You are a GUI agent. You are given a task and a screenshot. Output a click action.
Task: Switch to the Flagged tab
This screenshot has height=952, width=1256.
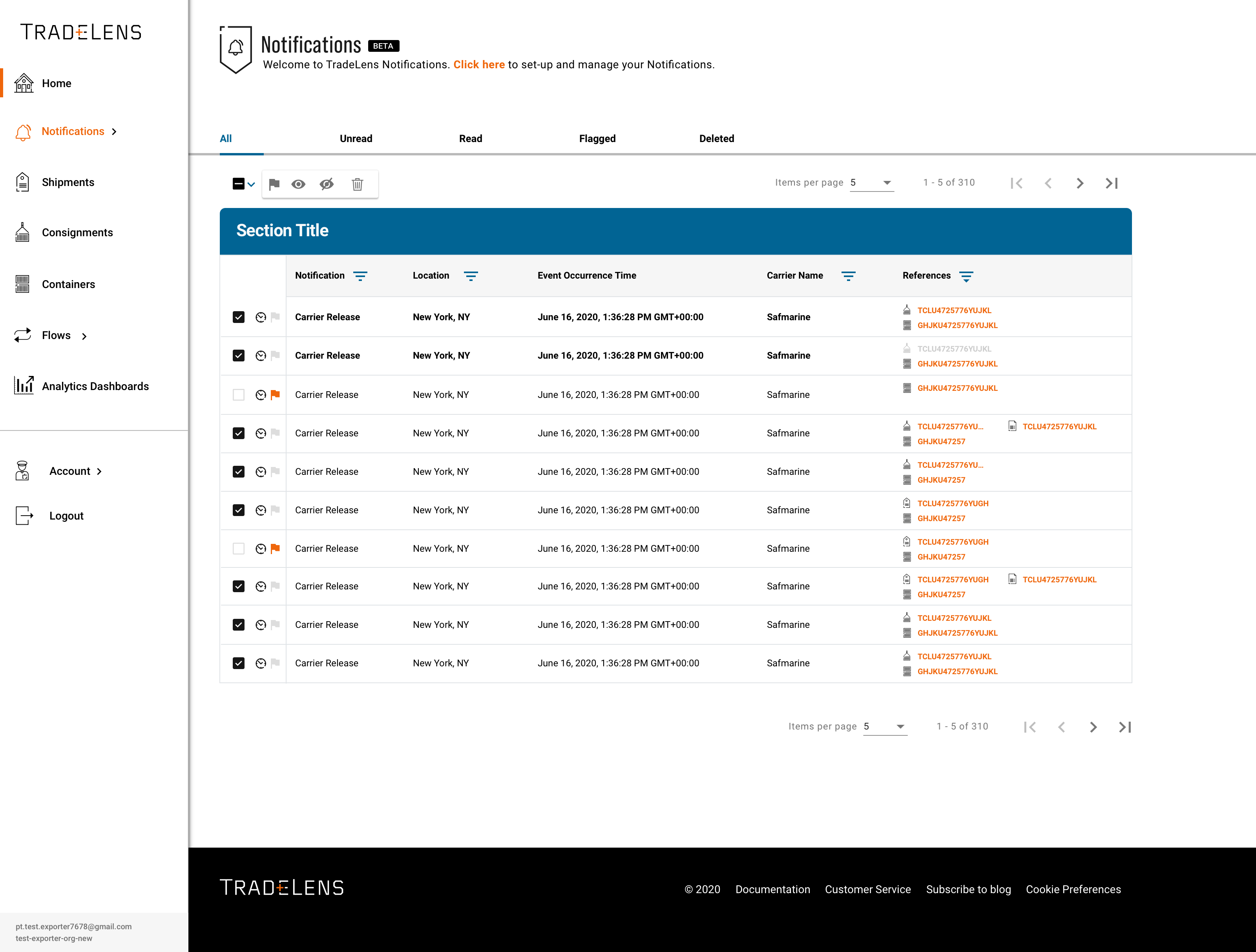click(x=597, y=139)
